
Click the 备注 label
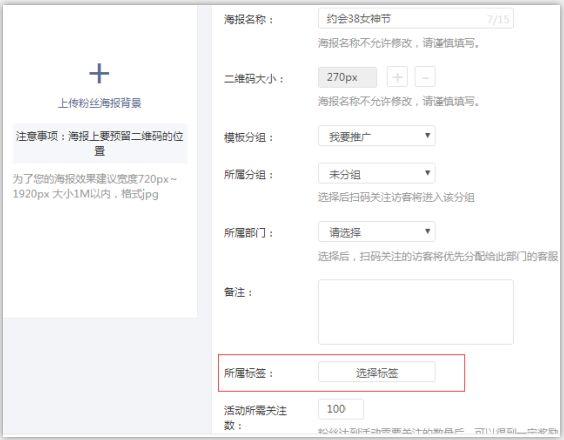(x=238, y=292)
